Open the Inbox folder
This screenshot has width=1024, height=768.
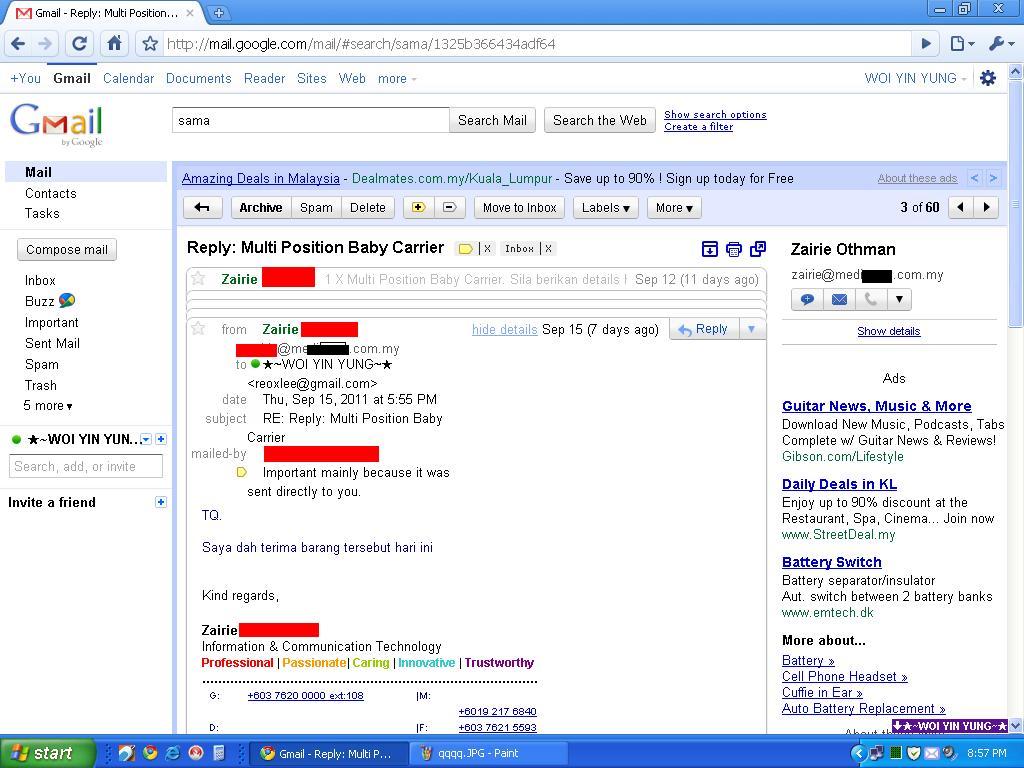click(x=40, y=280)
